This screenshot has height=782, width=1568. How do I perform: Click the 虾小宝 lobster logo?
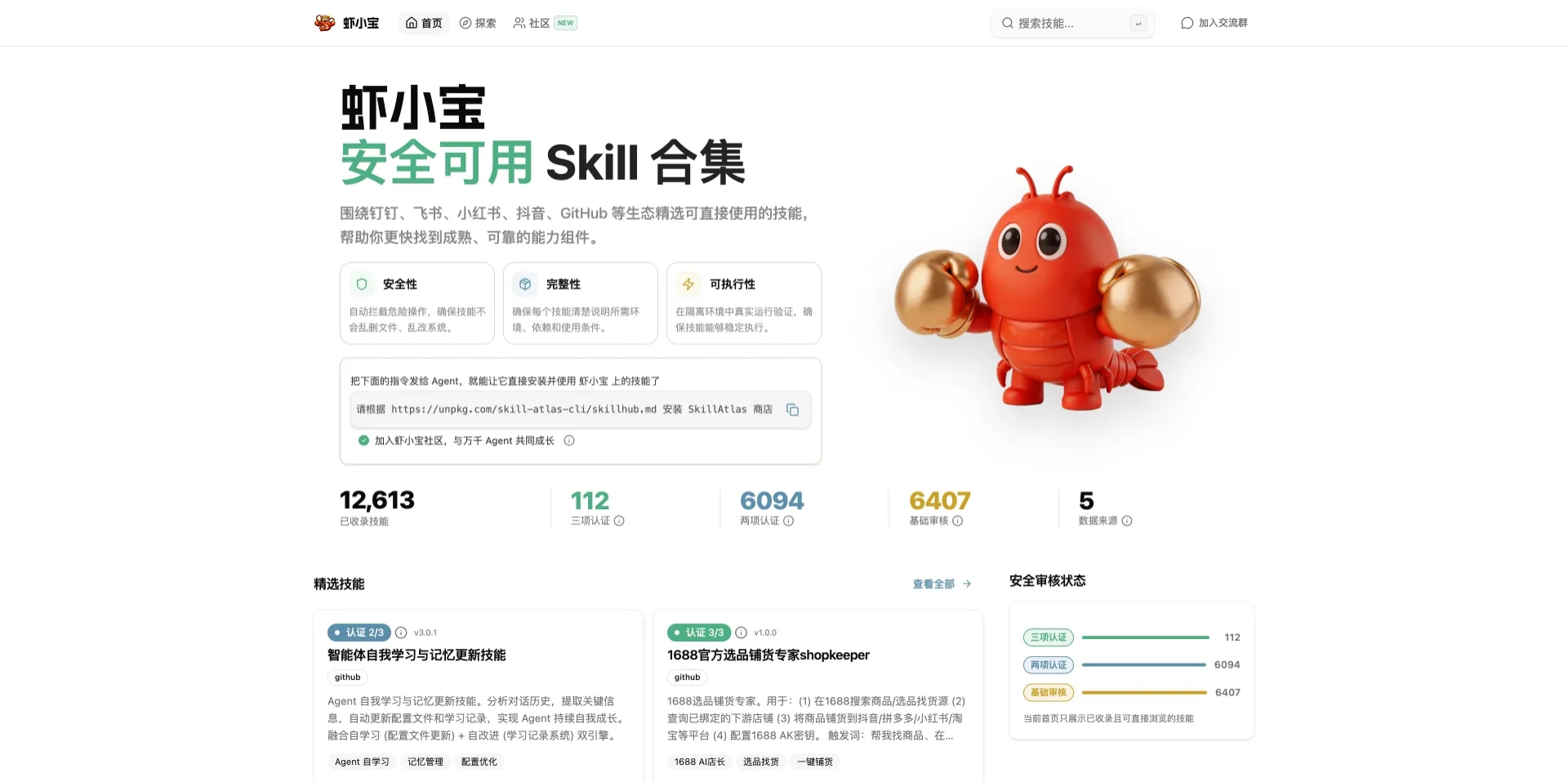click(326, 23)
